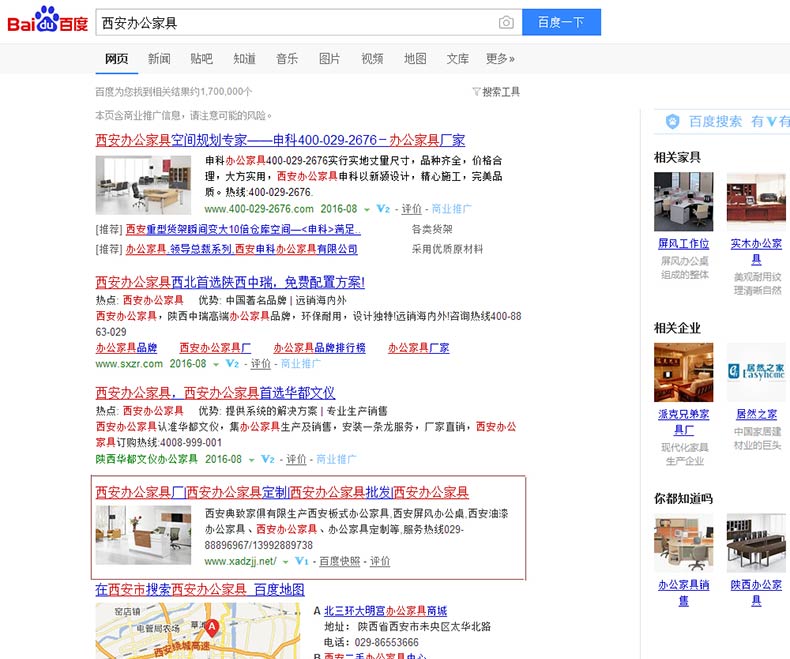Viewport: 790px width, 659px height.
Task: Open the 居然之家 link
Action: coord(756,414)
